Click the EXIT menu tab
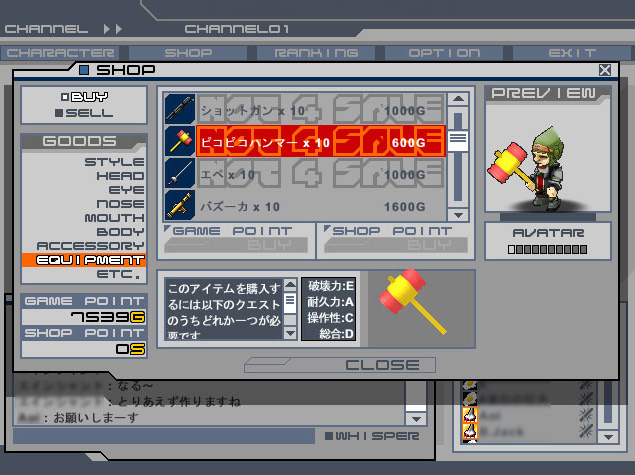This screenshot has height=475, width=635. pos(572,53)
